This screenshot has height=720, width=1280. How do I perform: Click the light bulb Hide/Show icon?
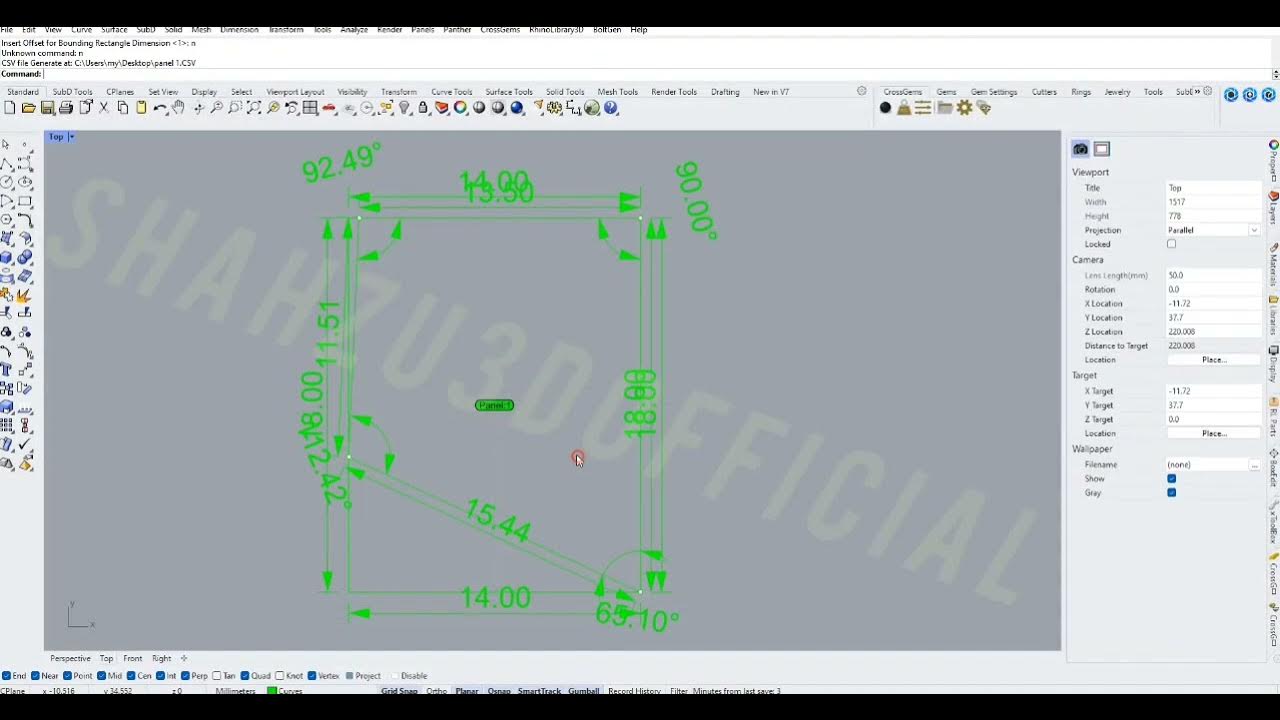click(404, 108)
